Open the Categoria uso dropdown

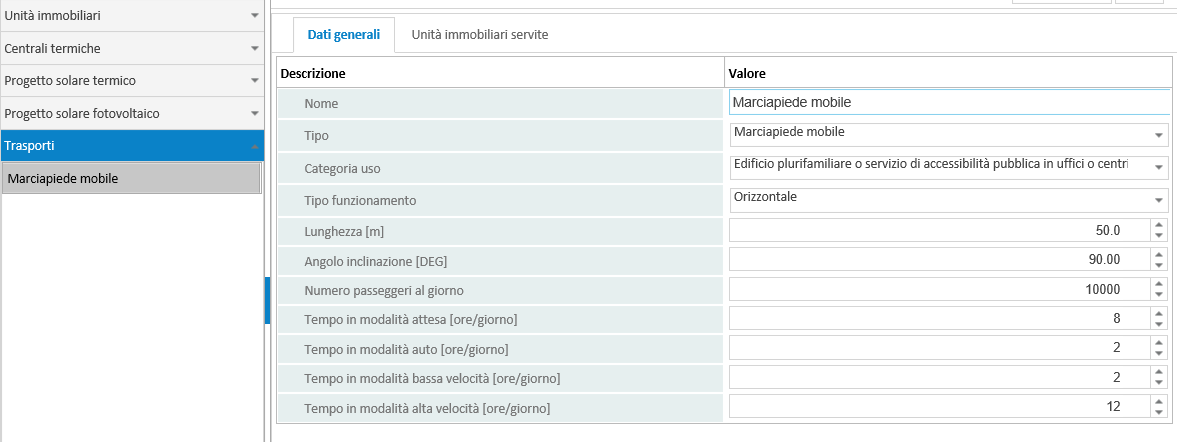(949, 167)
